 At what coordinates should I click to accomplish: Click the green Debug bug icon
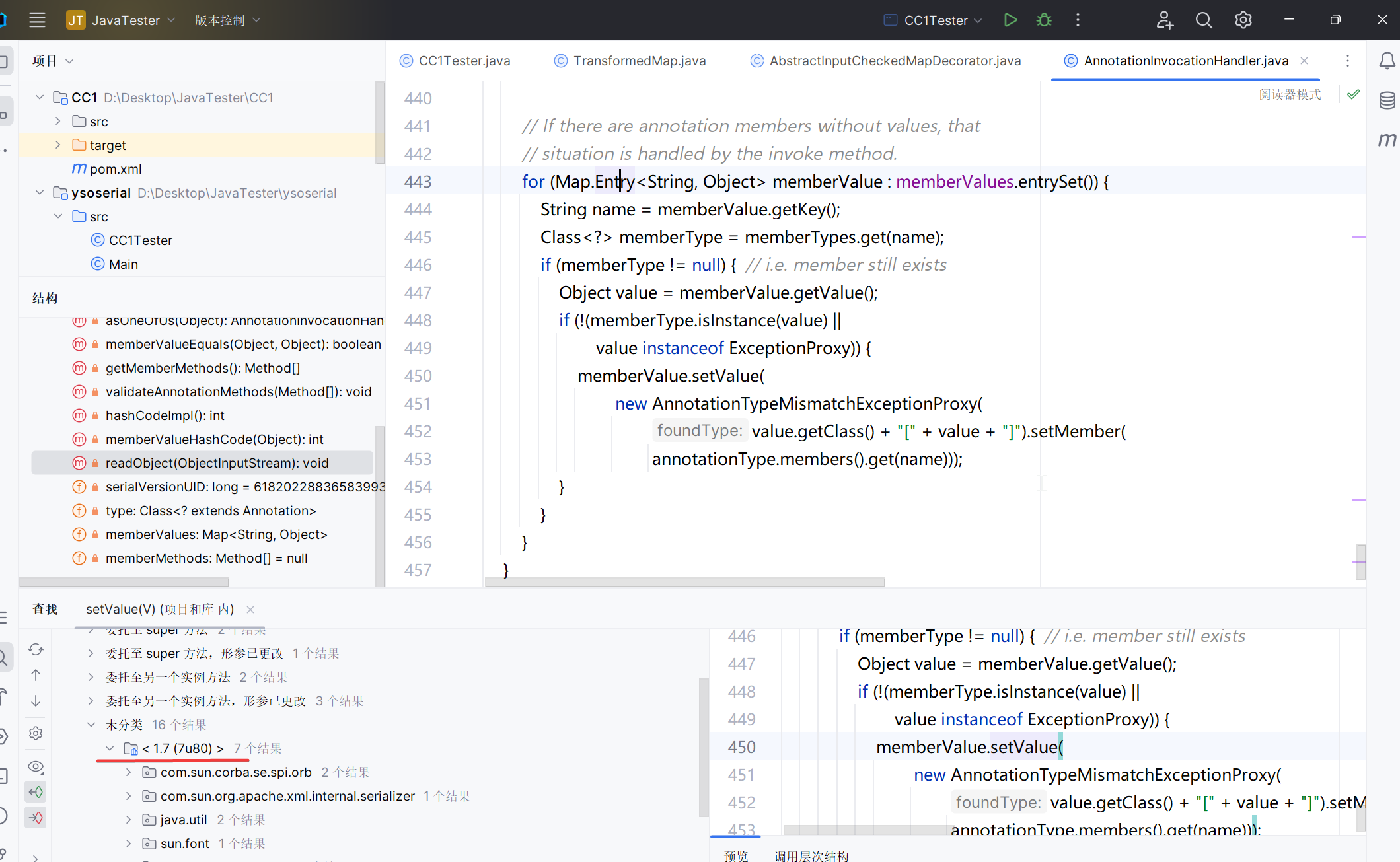coord(1044,20)
